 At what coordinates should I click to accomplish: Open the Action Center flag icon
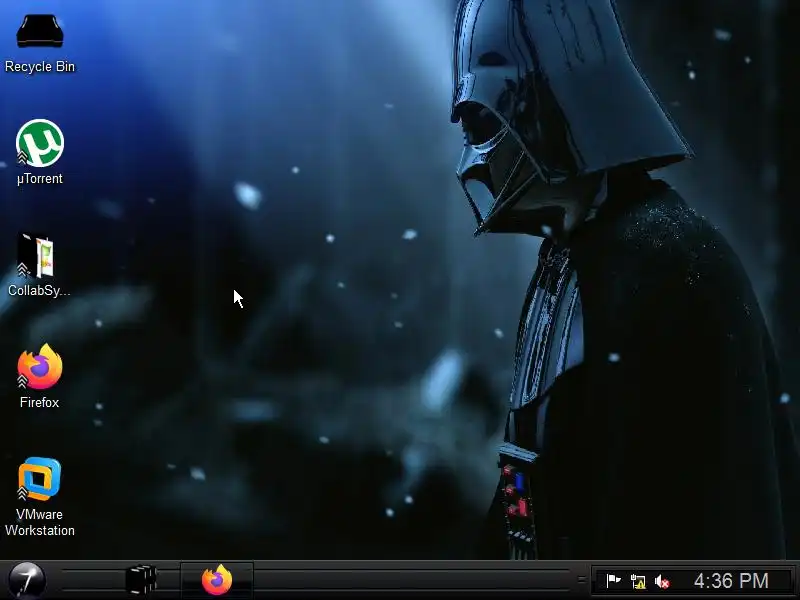pos(613,581)
